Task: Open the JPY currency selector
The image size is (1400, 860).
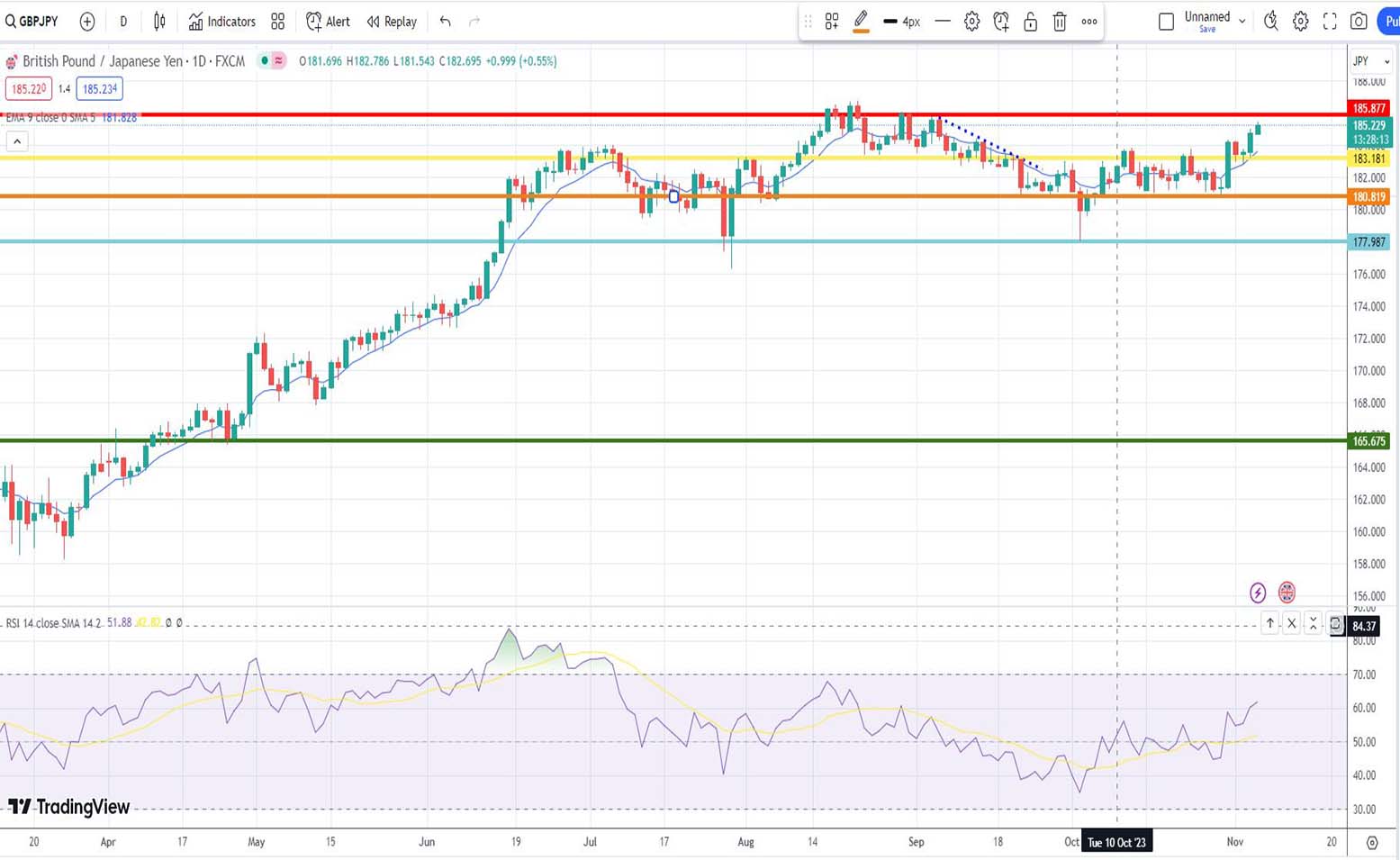Action: pyautogui.click(x=1370, y=61)
